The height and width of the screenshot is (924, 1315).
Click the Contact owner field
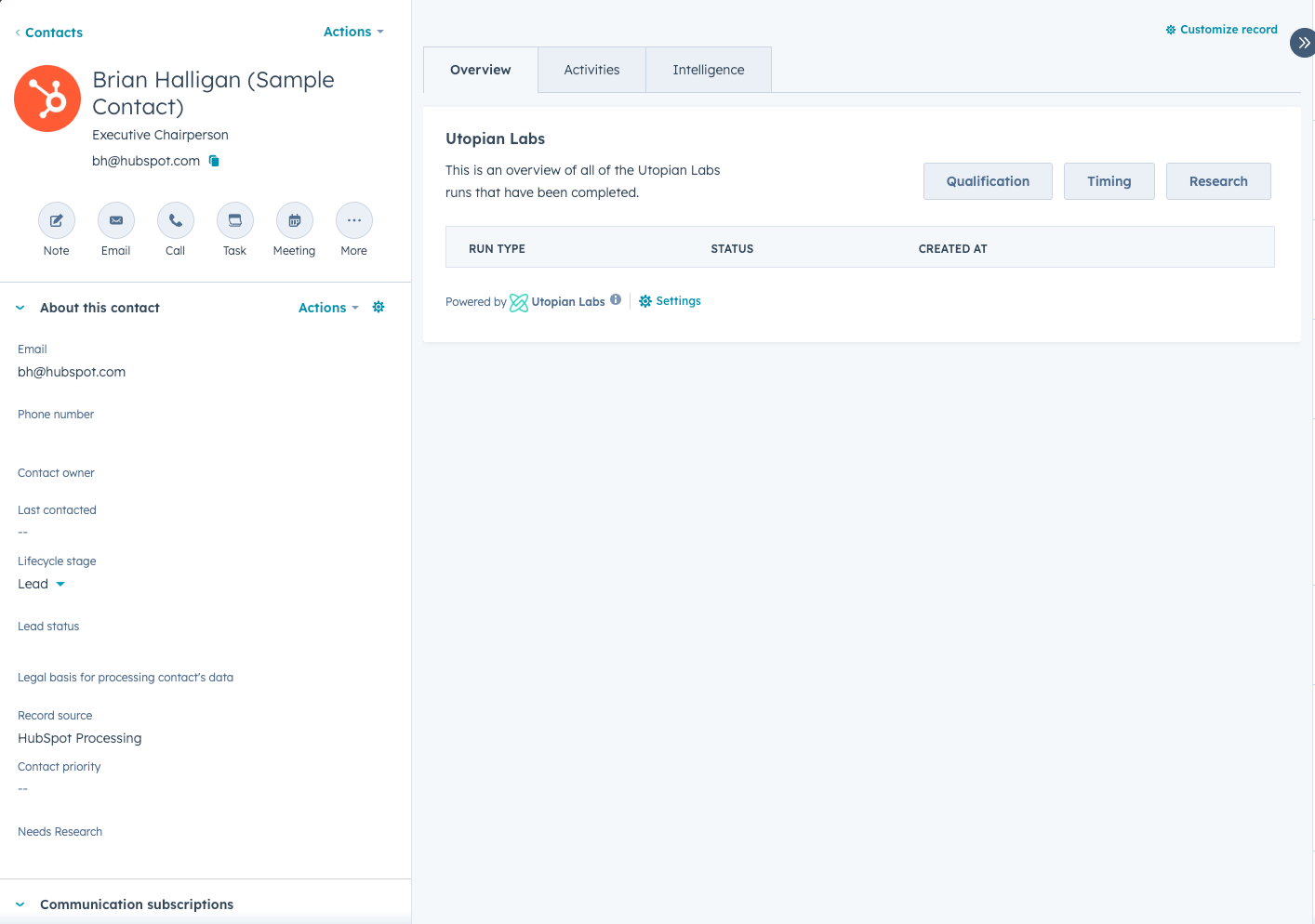coord(56,473)
